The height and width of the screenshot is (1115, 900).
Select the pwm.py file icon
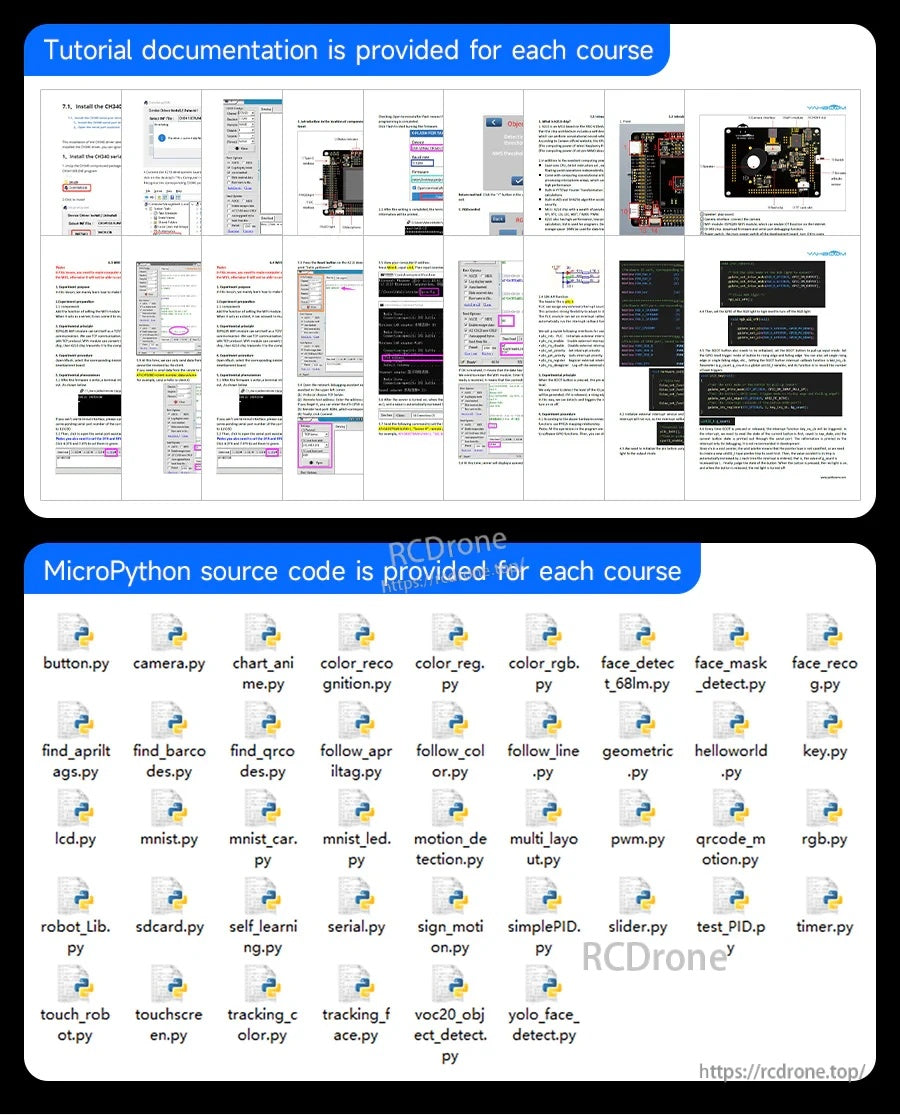(638, 808)
